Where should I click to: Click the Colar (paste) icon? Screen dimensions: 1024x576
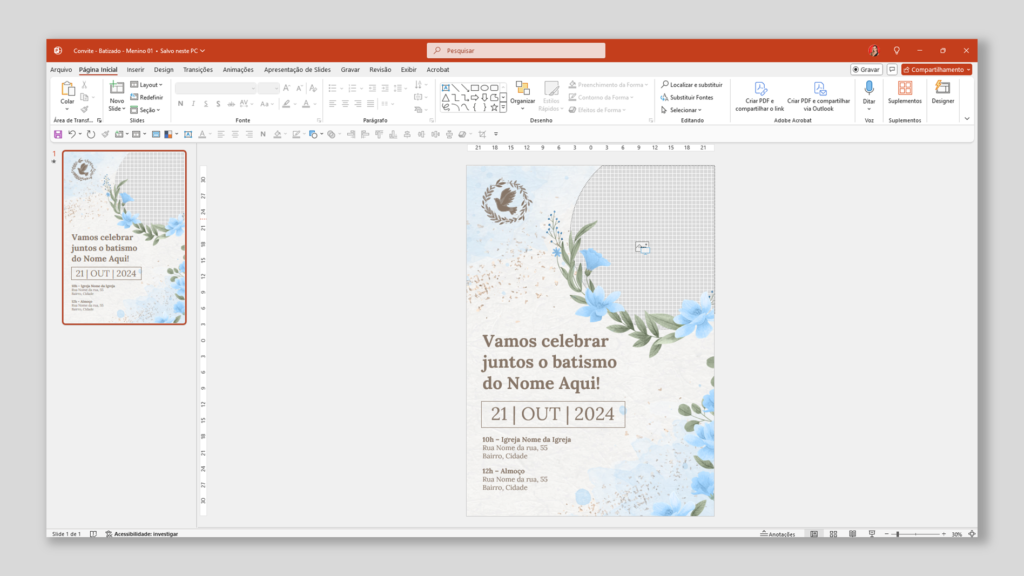67,88
